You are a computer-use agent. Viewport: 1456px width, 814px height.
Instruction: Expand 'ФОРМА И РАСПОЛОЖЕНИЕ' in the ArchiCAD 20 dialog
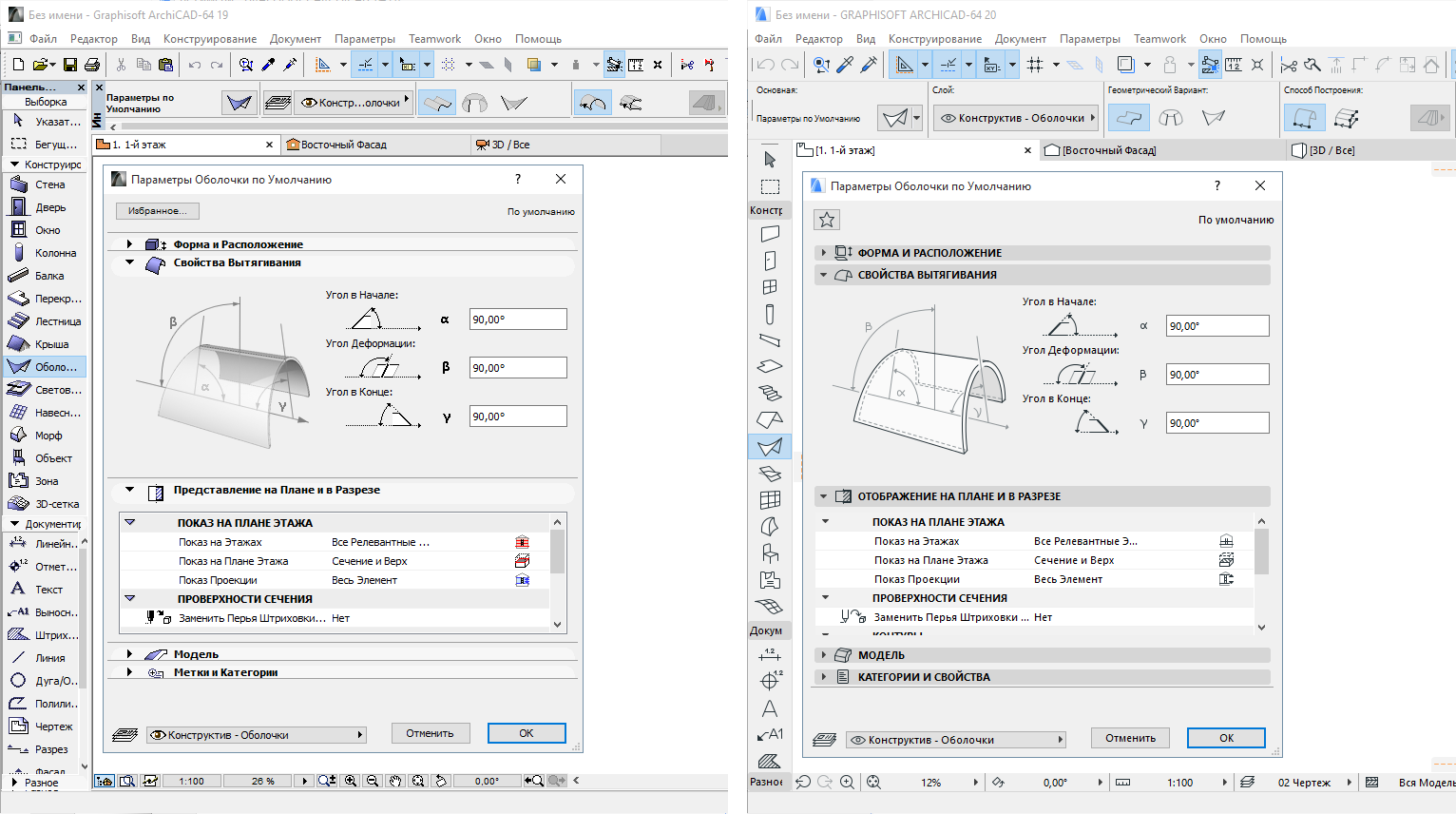pyautogui.click(x=824, y=253)
